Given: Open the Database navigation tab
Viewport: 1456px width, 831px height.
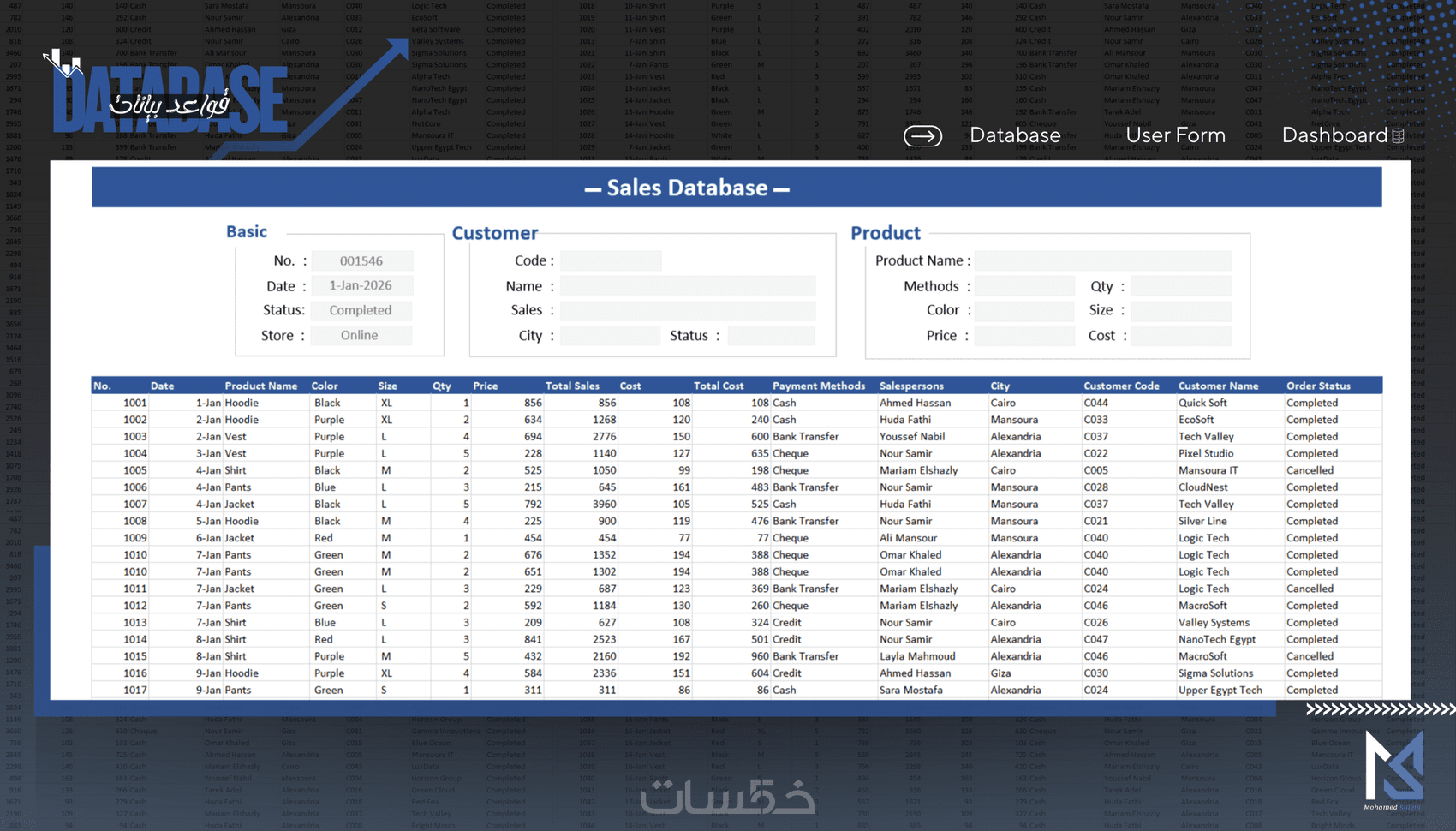Looking at the screenshot, I should (x=1015, y=135).
